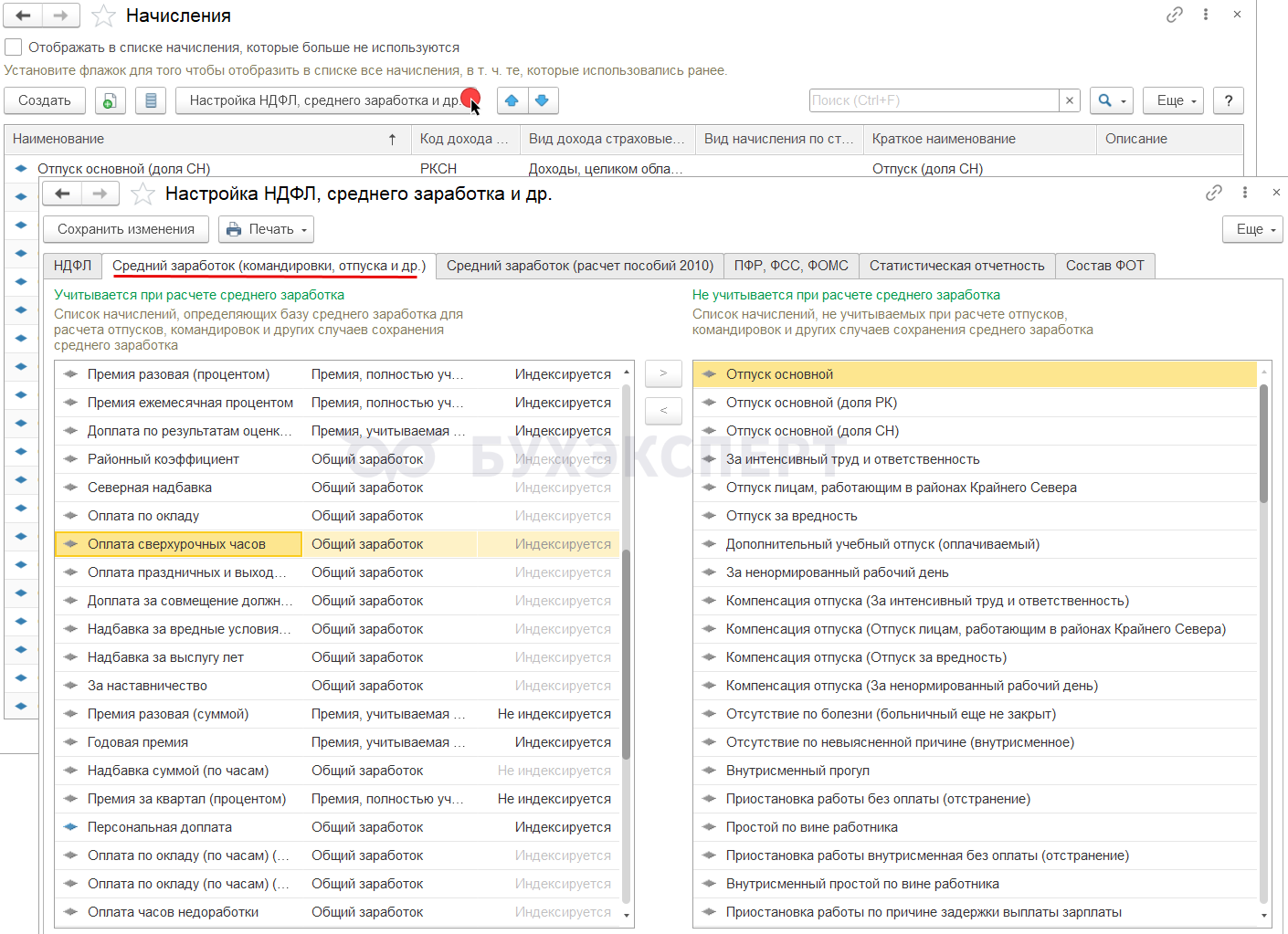Enable checkbox to display unused accruals

coord(14,47)
